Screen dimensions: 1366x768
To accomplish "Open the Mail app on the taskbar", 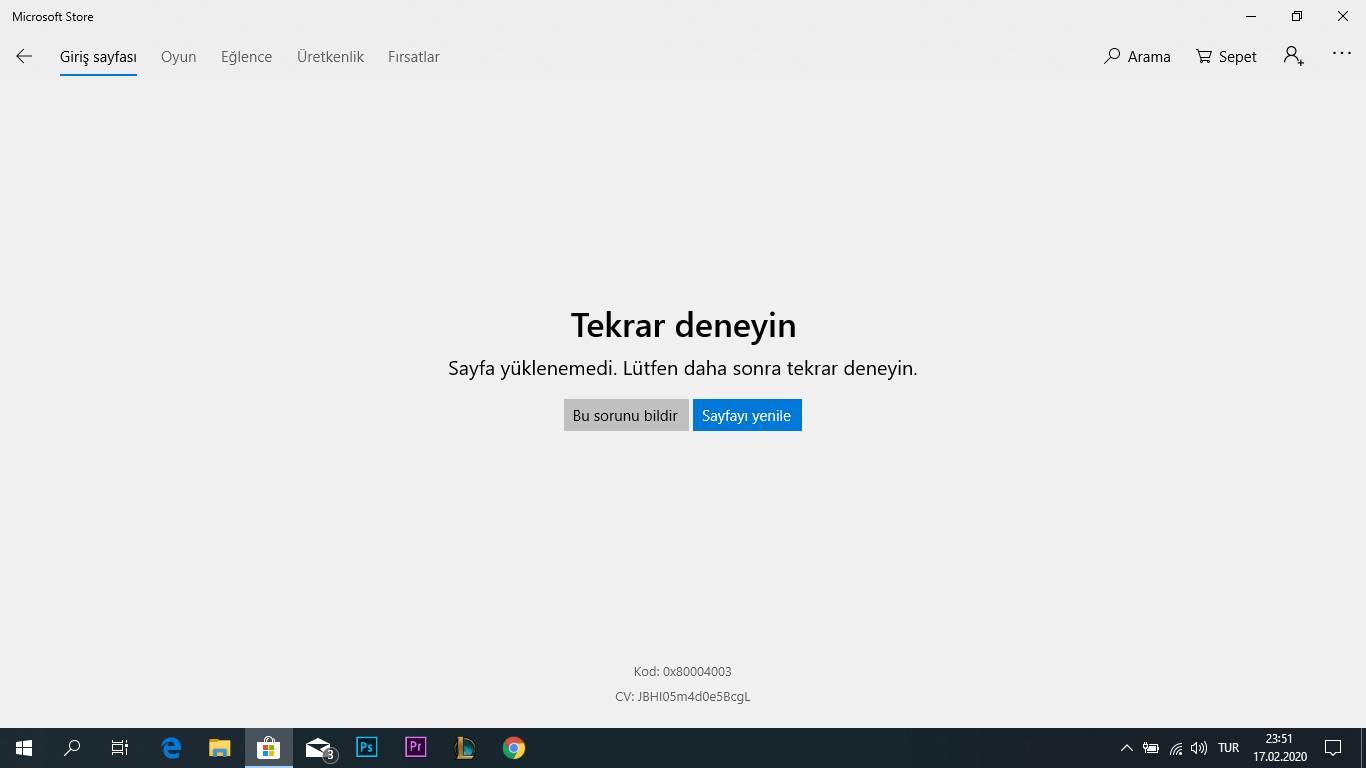I will [318, 748].
